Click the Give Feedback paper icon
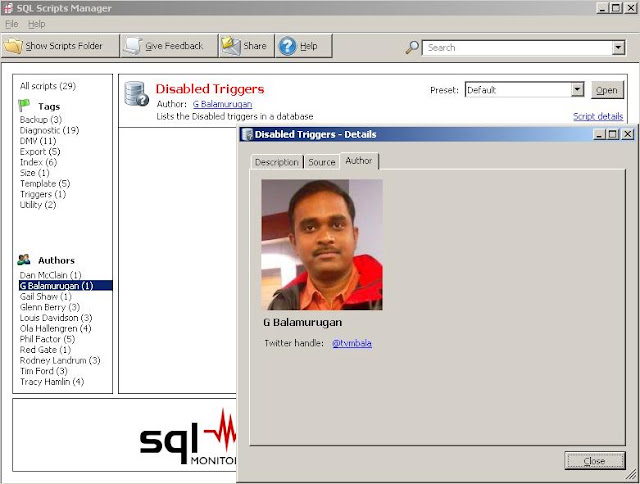The image size is (640, 484). pyautogui.click(x=133, y=46)
